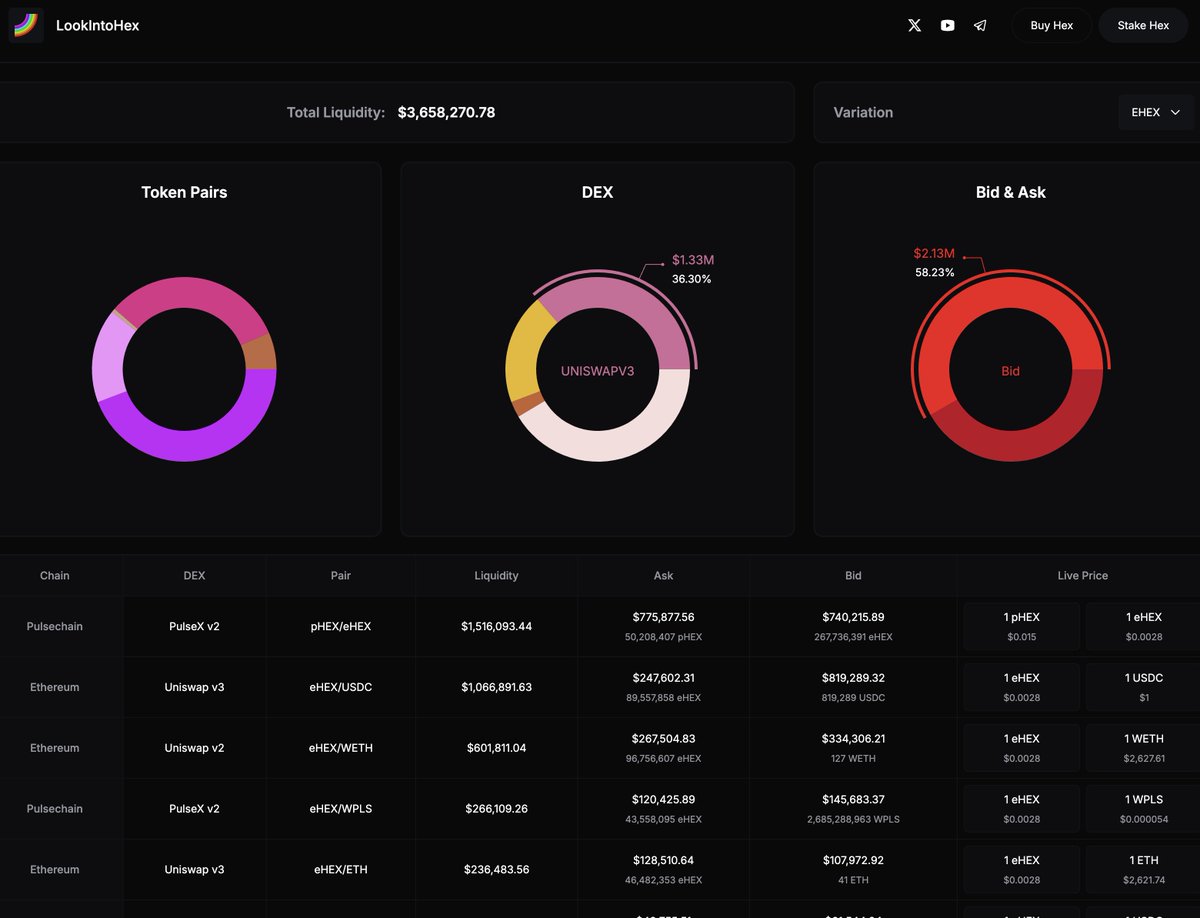
Task: Open the Telegram icon
Action: point(980,26)
